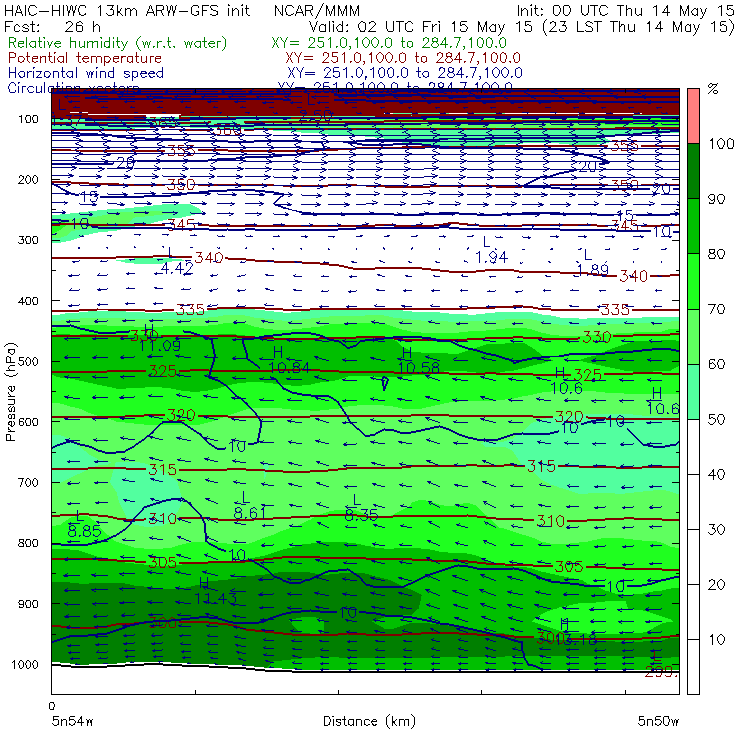Image resolution: width=740 pixels, height=740 pixels.
Task: Click the 'L 2.50' label in the top band
Action: (x=315, y=108)
